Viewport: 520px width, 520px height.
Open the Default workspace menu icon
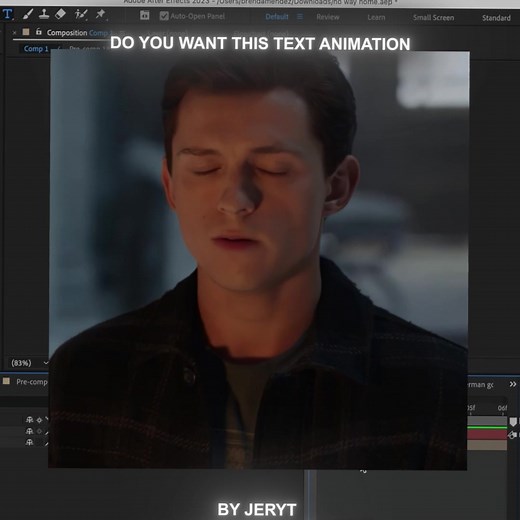[300, 17]
